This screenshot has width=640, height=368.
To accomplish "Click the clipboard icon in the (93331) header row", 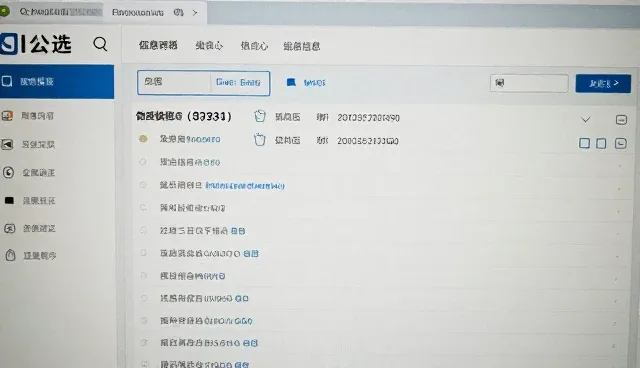I will 260,117.
